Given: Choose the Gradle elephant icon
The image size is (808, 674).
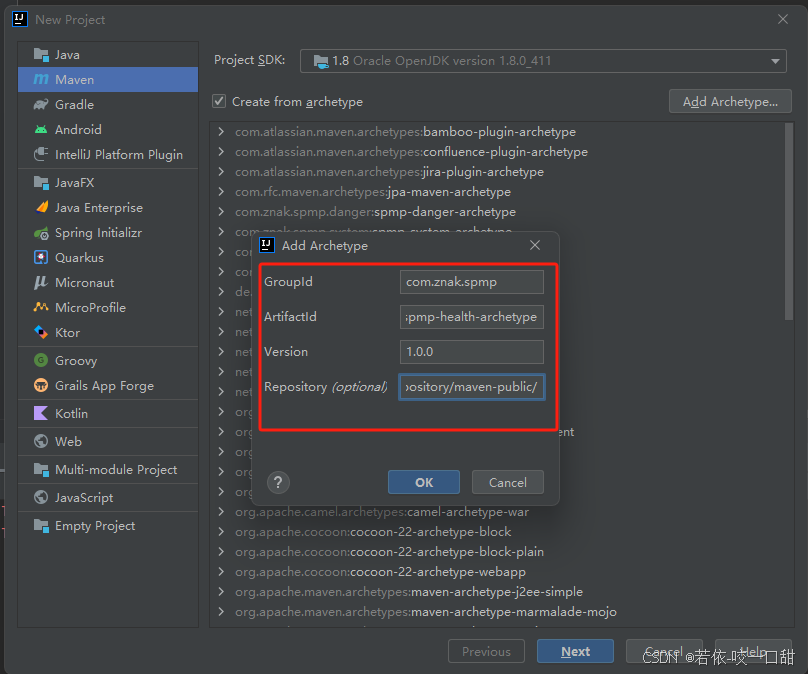Looking at the screenshot, I should (x=41, y=105).
